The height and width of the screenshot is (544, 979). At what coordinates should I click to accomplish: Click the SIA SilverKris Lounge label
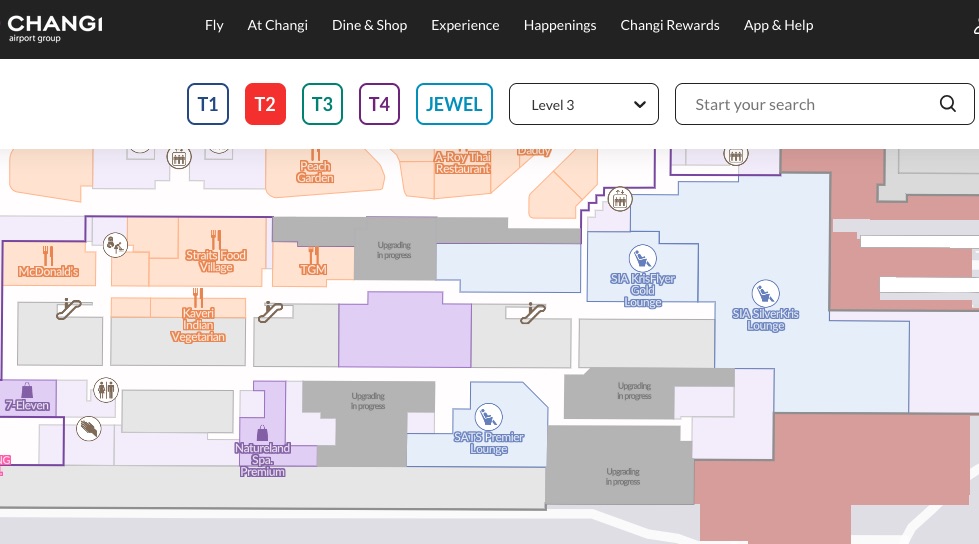[x=765, y=320]
